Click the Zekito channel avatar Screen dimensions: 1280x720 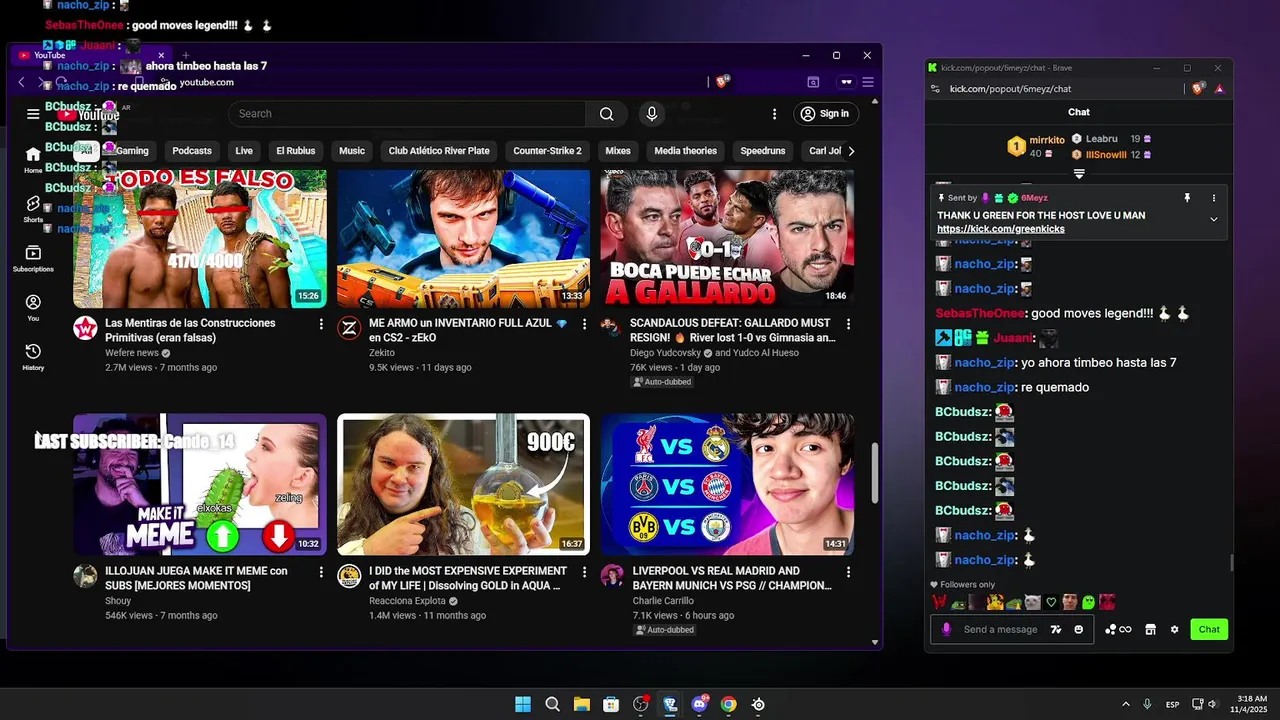(349, 328)
